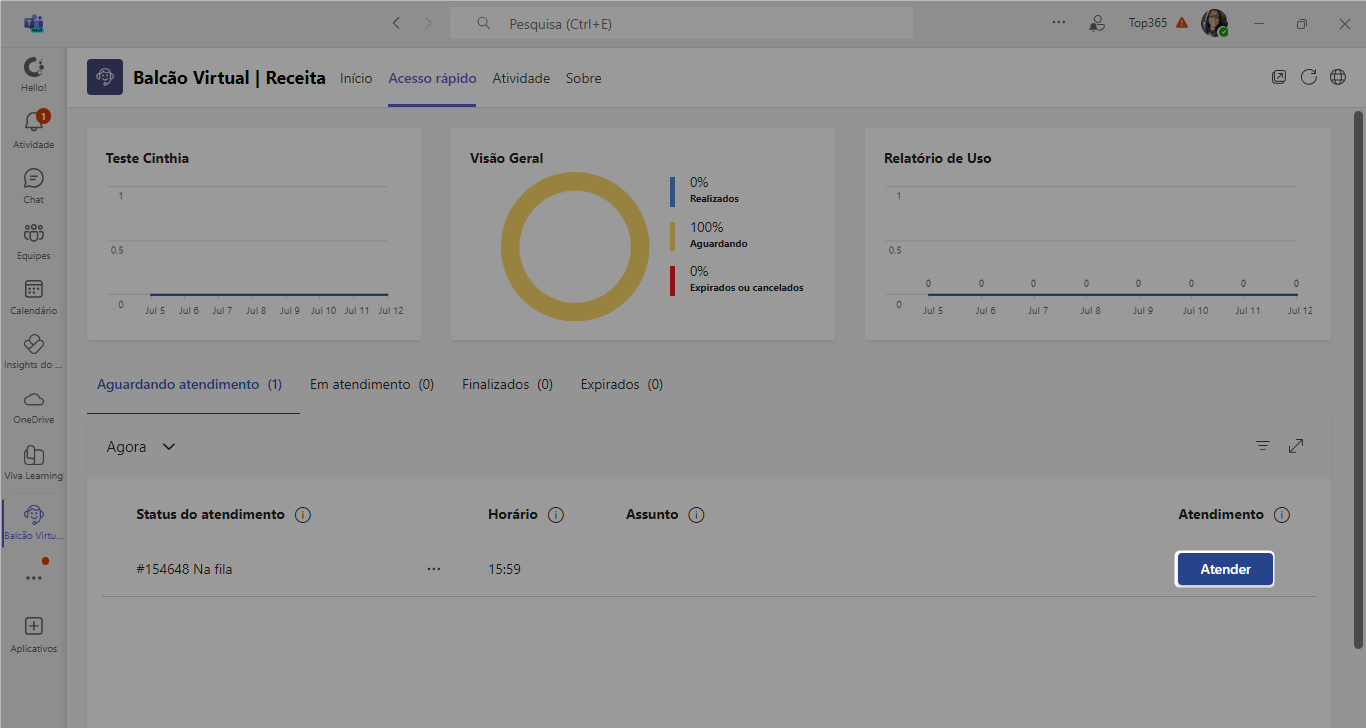
Task: Select Aguardando atendimento (1) tab
Action: tap(189, 384)
